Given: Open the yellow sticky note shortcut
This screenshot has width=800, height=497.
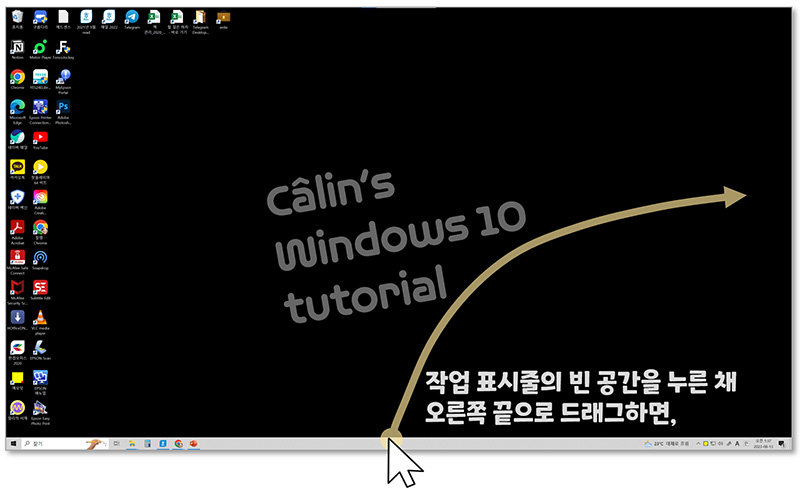Looking at the screenshot, I should pyautogui.click(x=17, y=380).
